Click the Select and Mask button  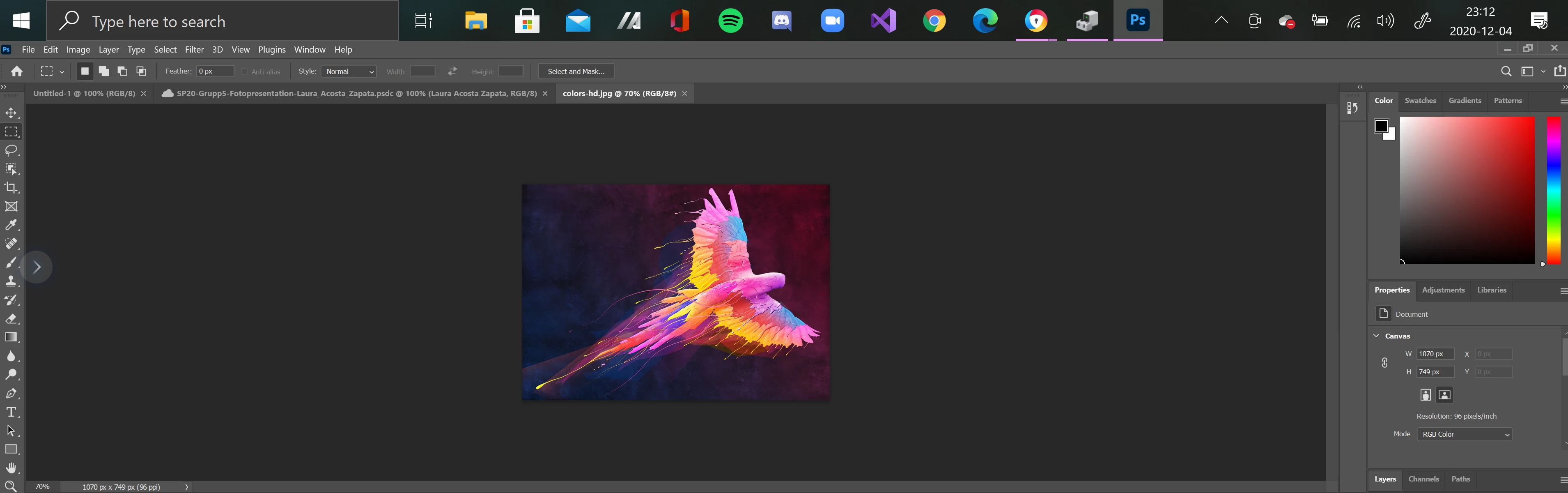click(x=576, y=71)
